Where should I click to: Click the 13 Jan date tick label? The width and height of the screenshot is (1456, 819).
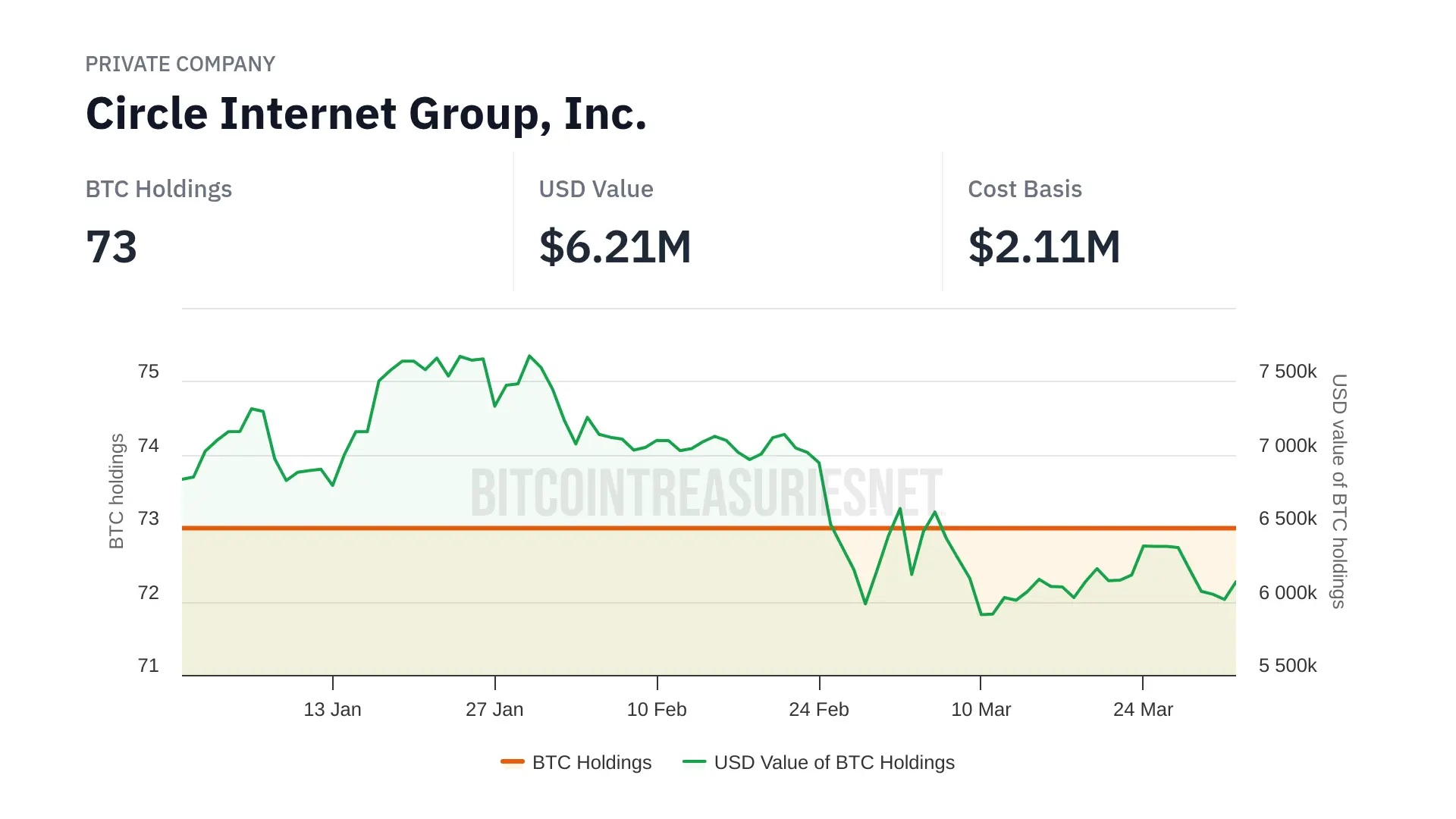pyautogui.click(x=332, y=710)
